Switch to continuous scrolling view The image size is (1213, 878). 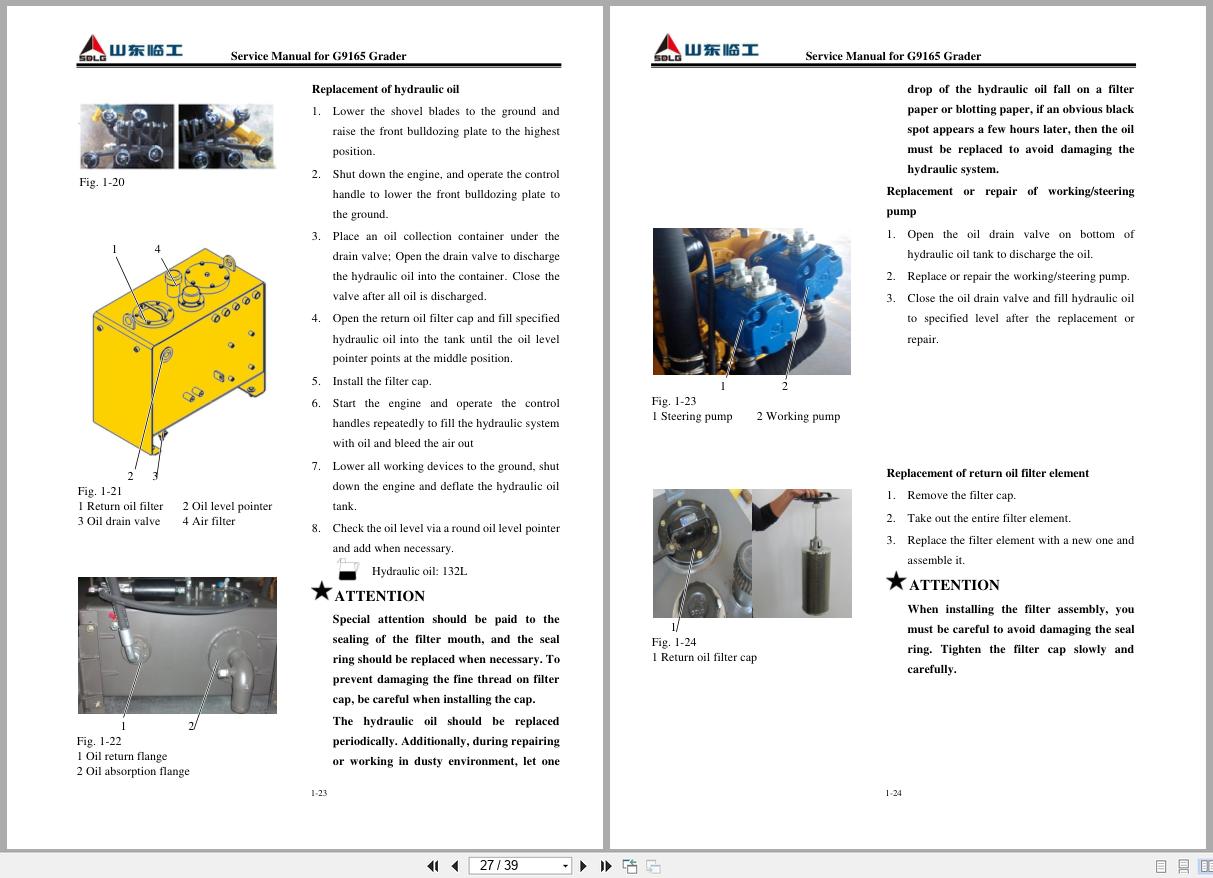(x=1184, y=866)
